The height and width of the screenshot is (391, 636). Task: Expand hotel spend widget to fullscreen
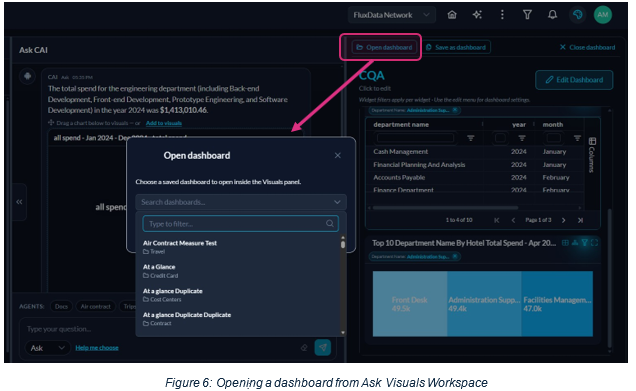pos(595,243)
